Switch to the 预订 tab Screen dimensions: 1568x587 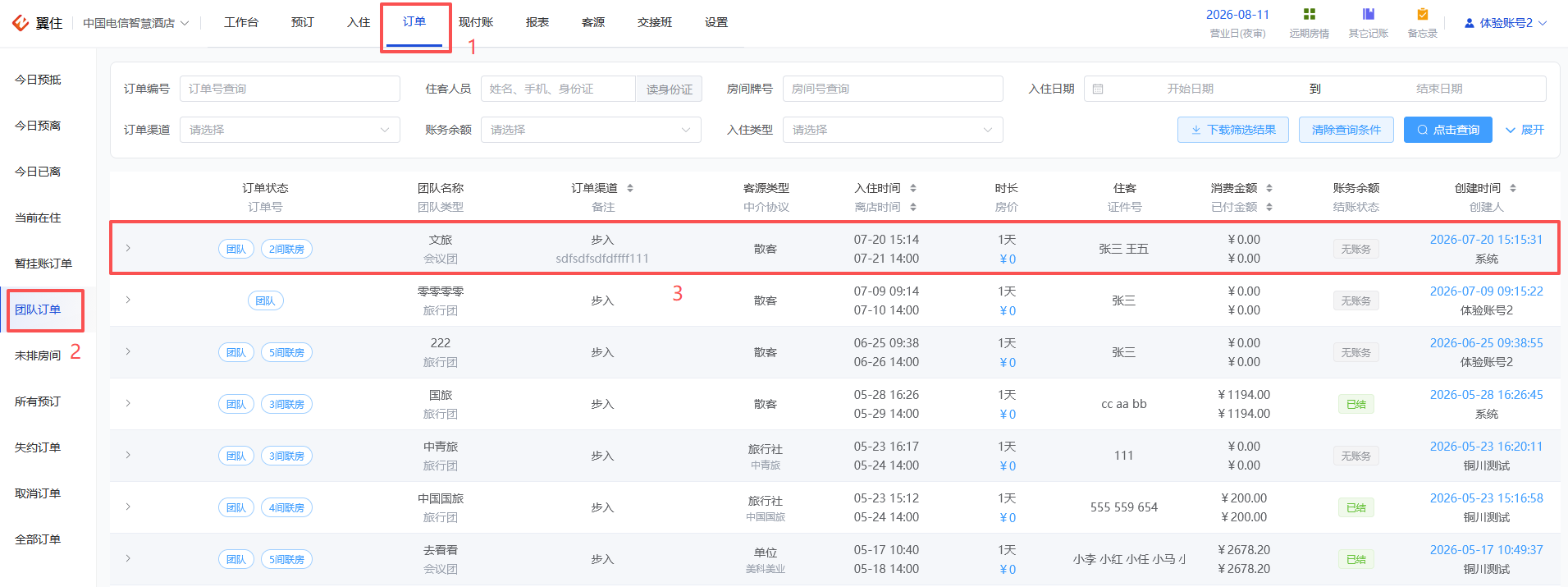pyautogui.click(x=303, y=22)
